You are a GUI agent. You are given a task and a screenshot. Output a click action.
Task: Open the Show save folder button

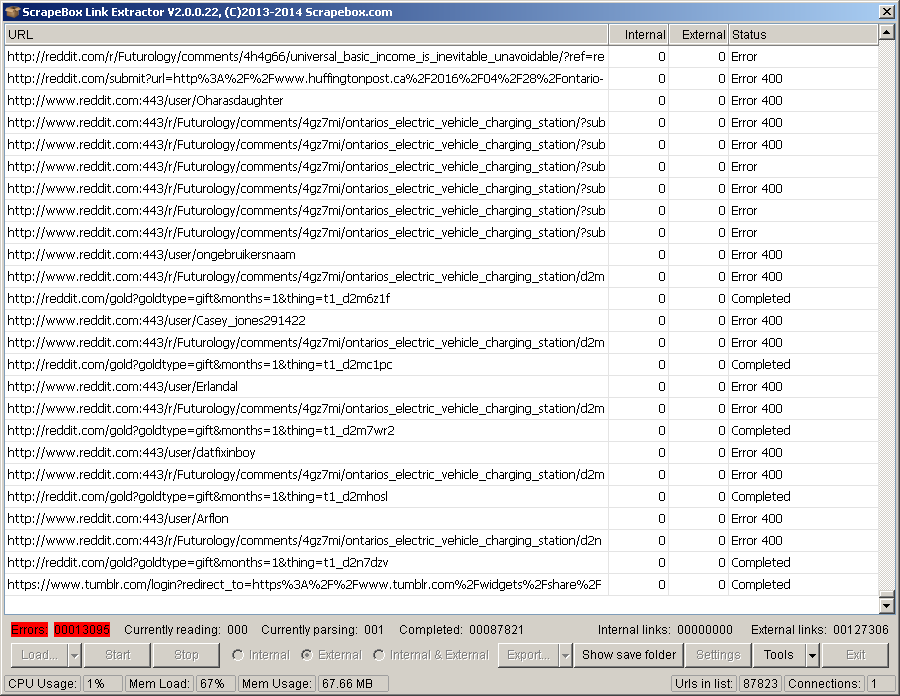click(x=629, y=655)
